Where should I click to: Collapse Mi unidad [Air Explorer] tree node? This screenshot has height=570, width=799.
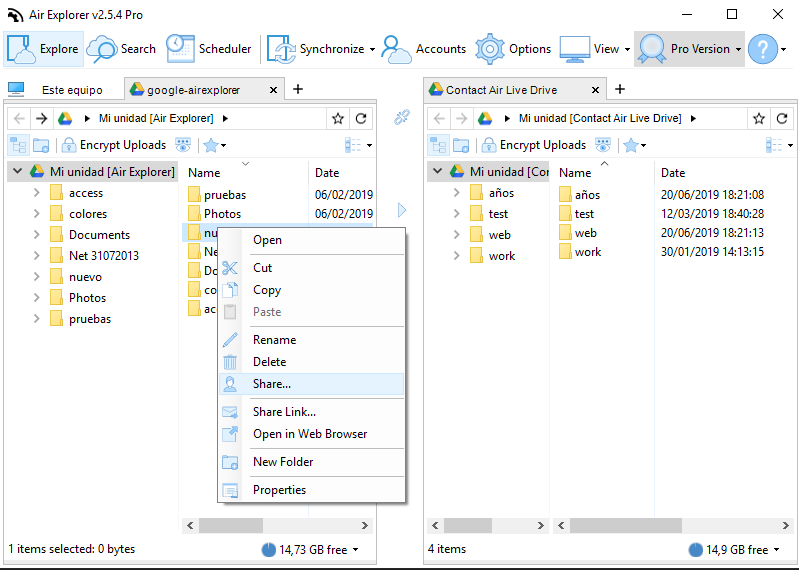pos(18,171)
